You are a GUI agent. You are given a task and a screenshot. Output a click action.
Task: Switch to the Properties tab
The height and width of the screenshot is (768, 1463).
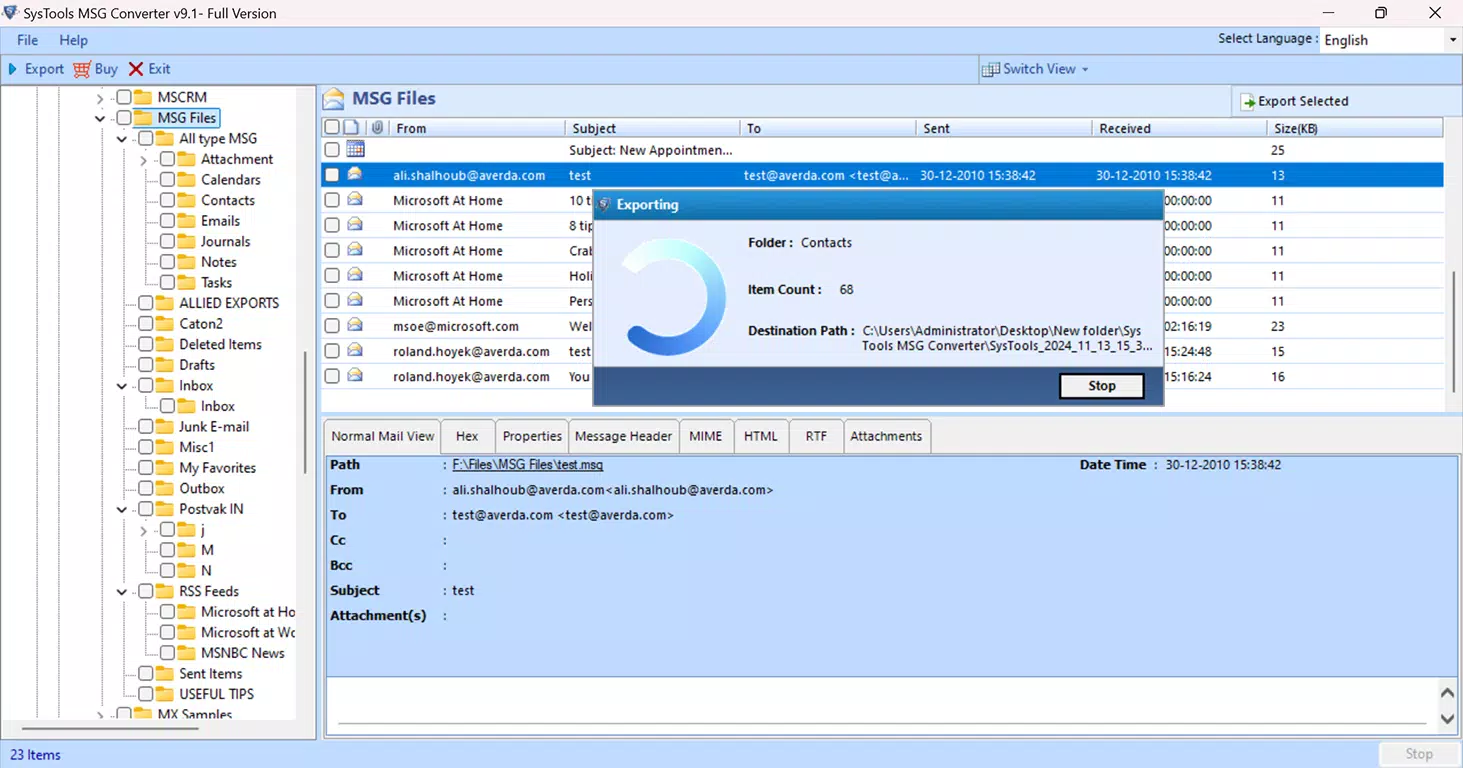pos(532,436)
